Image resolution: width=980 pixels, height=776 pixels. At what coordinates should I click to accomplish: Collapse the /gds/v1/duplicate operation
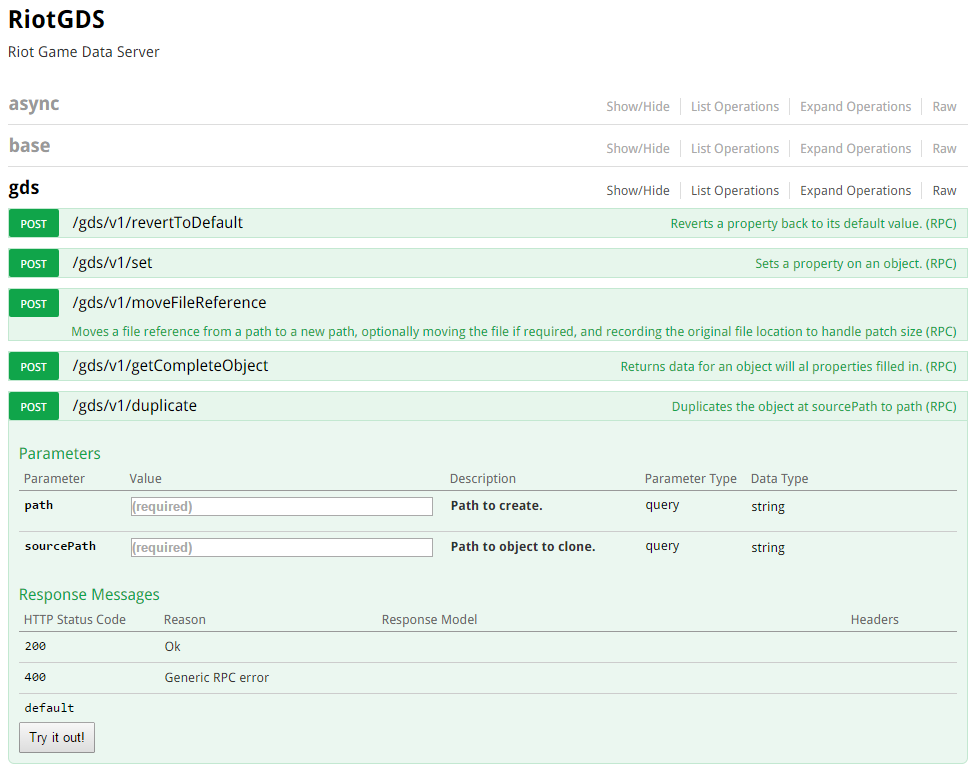[134, 406]
